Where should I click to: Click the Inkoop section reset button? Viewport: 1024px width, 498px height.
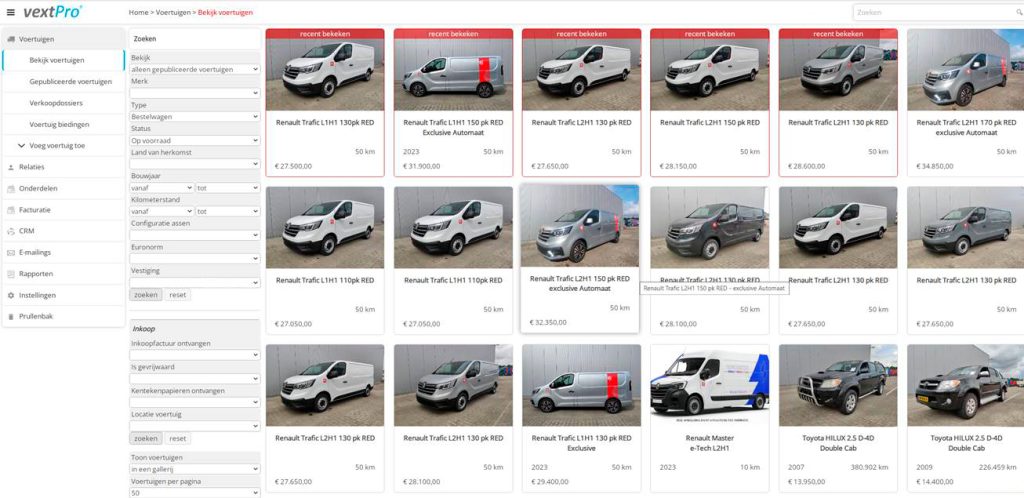pyautogui.click(x=178, y=439)
